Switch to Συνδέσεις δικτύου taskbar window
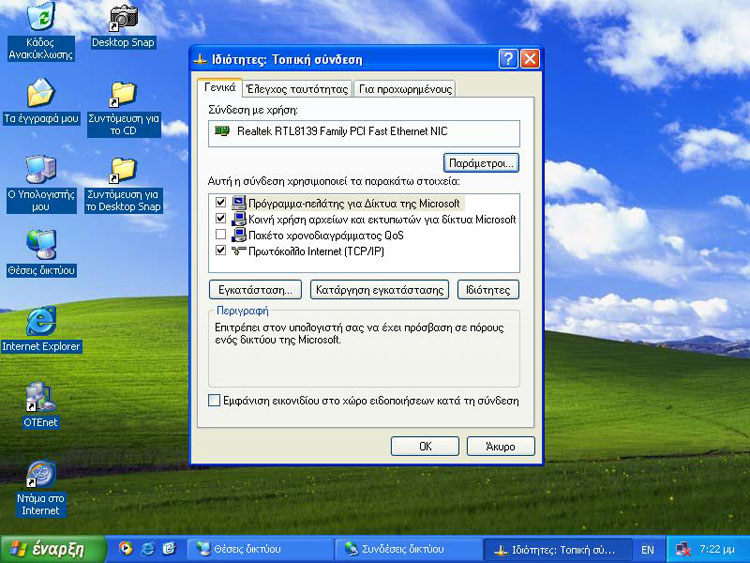Image resolution: width=750 pixels, height=563 pixels. click(x=409, y=549)
